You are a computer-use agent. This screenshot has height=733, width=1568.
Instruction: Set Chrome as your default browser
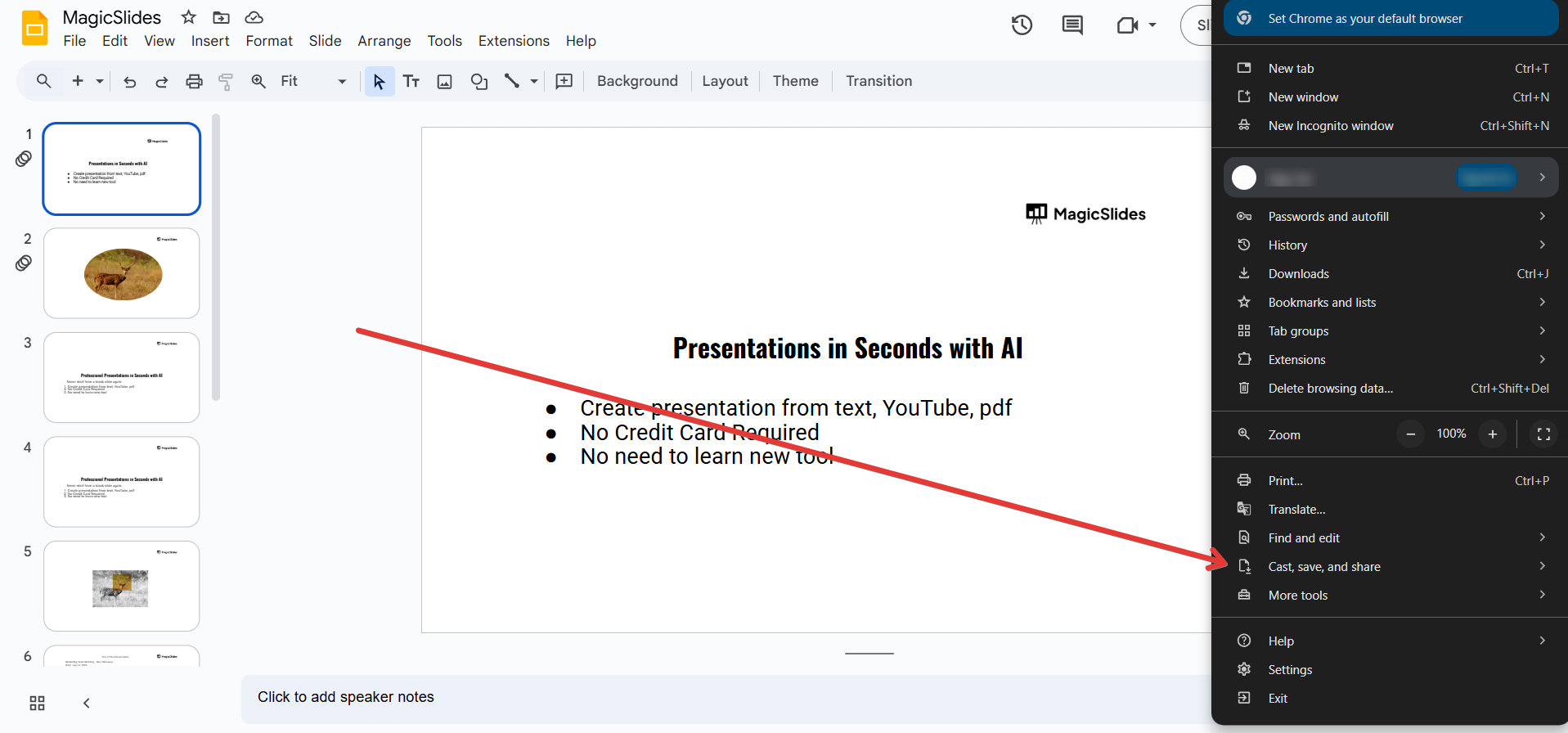pos(1391,18)
